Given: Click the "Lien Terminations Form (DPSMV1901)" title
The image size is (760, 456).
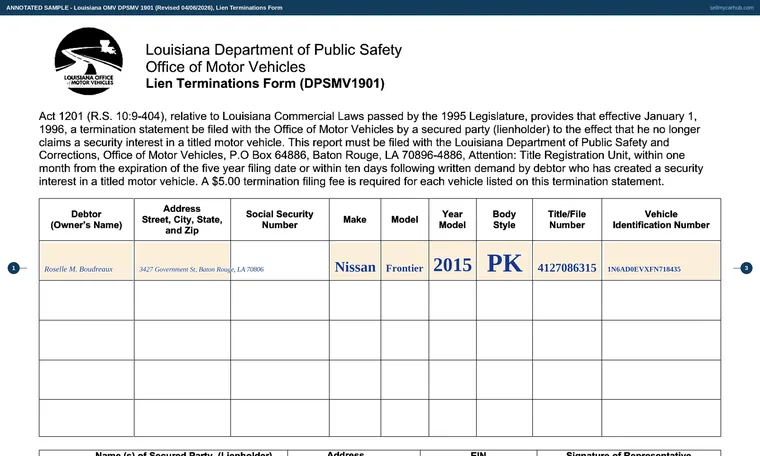Looking at the screenshot, I should (x=265, y=83).
